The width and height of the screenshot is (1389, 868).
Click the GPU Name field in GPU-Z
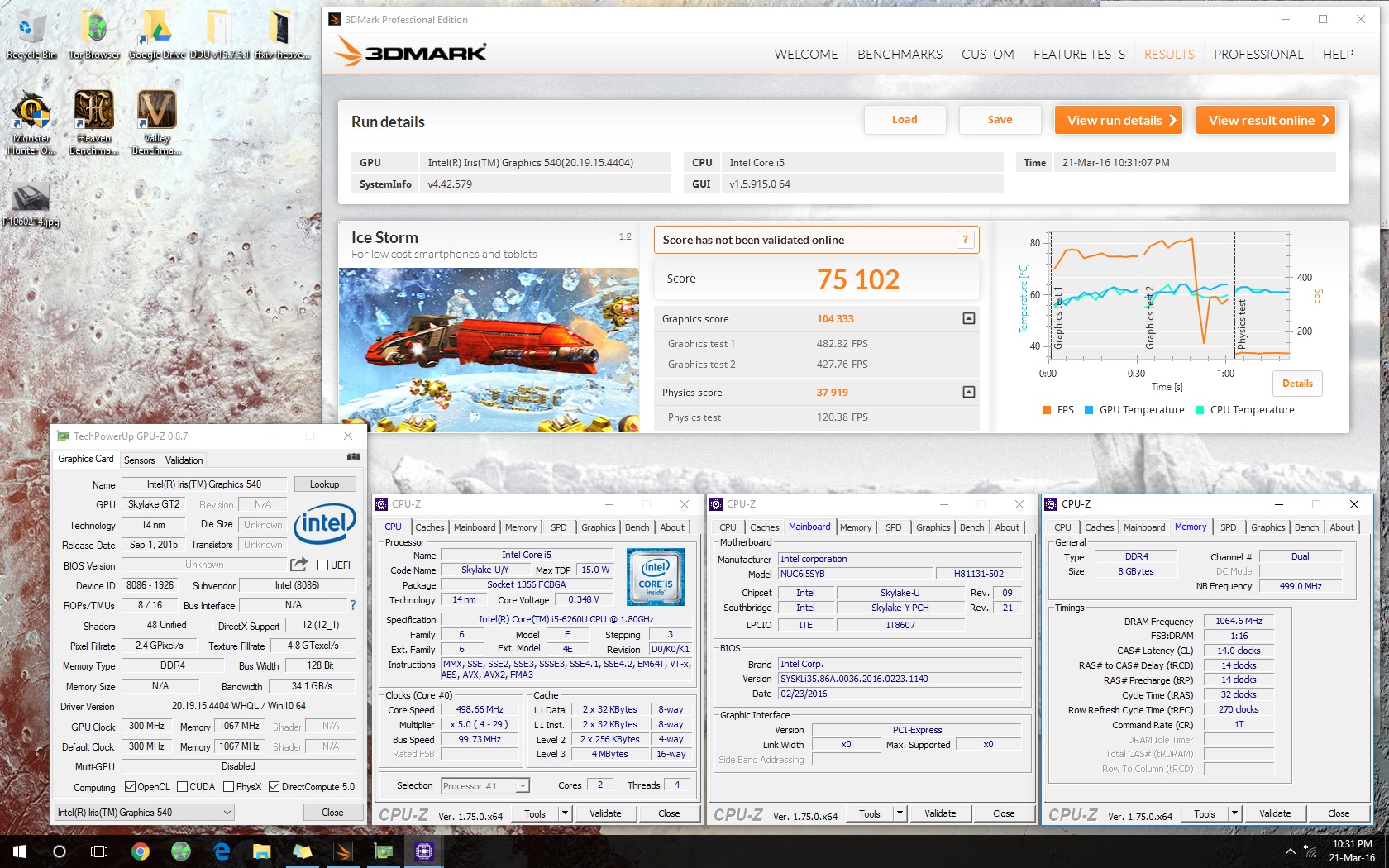click(x=204, y=484)
